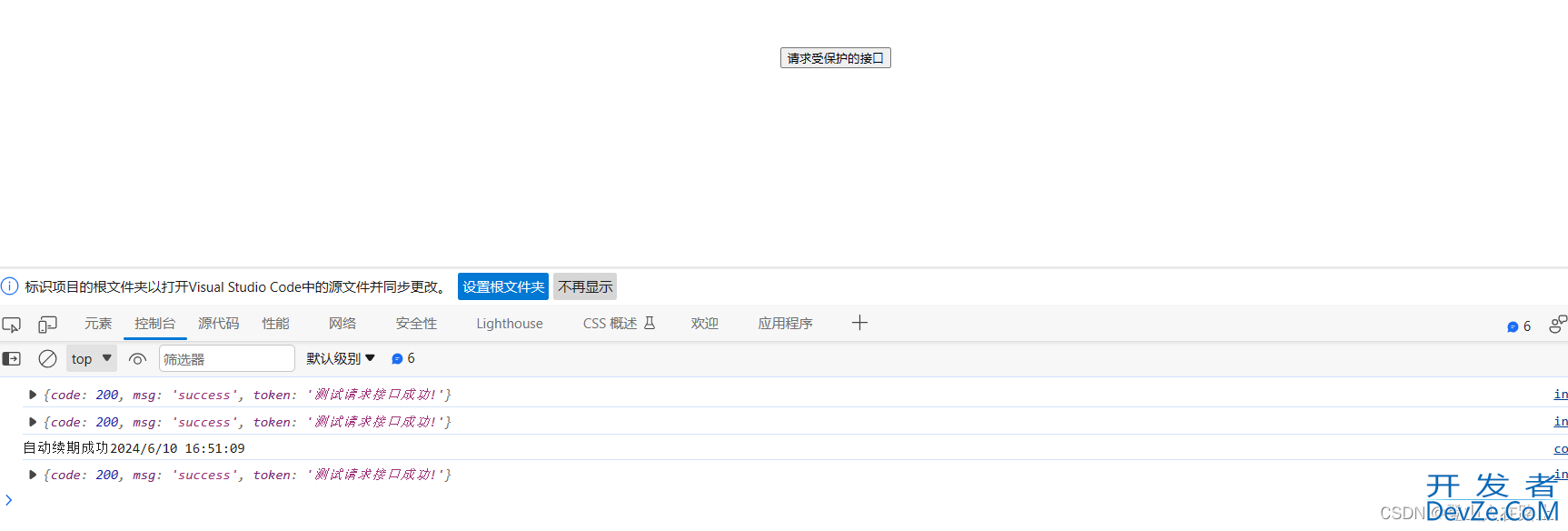Open the 默认级别 log level dropdown
The width and height of the screenshot is (1568, 531).
pos(341,358)
